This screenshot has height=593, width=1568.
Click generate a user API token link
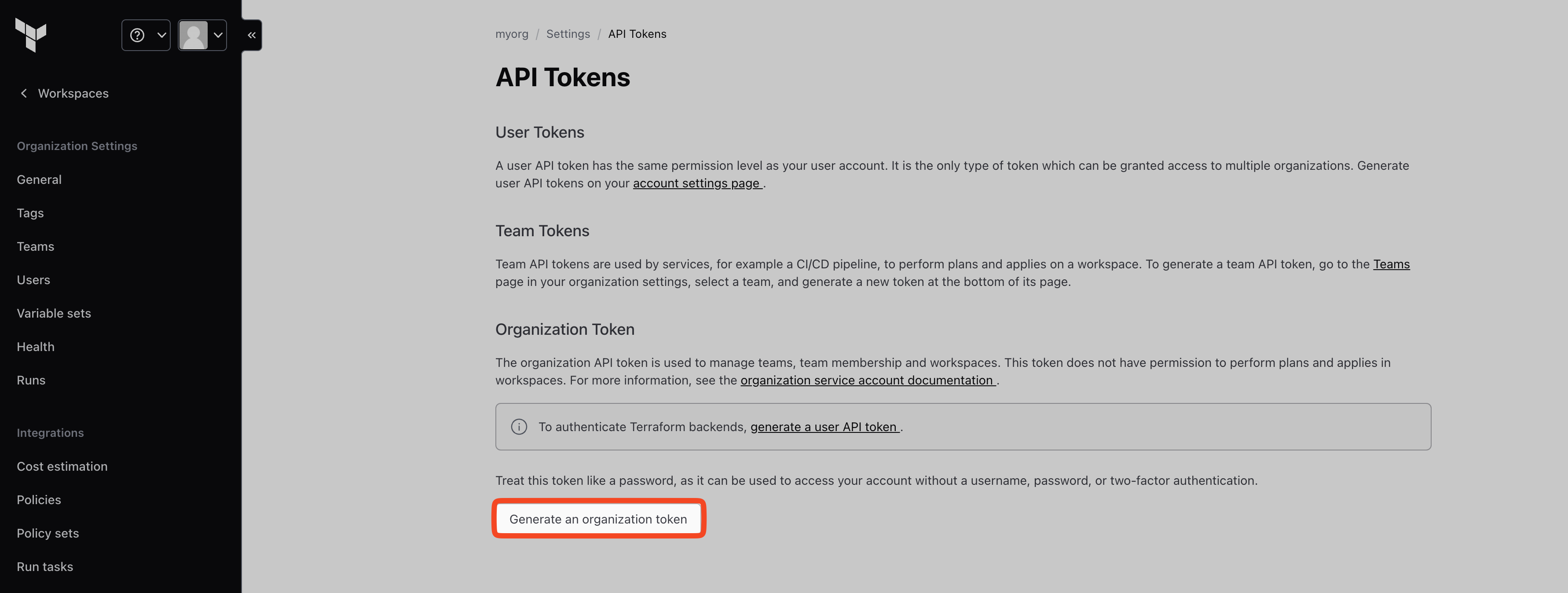(x=824, y=427)
